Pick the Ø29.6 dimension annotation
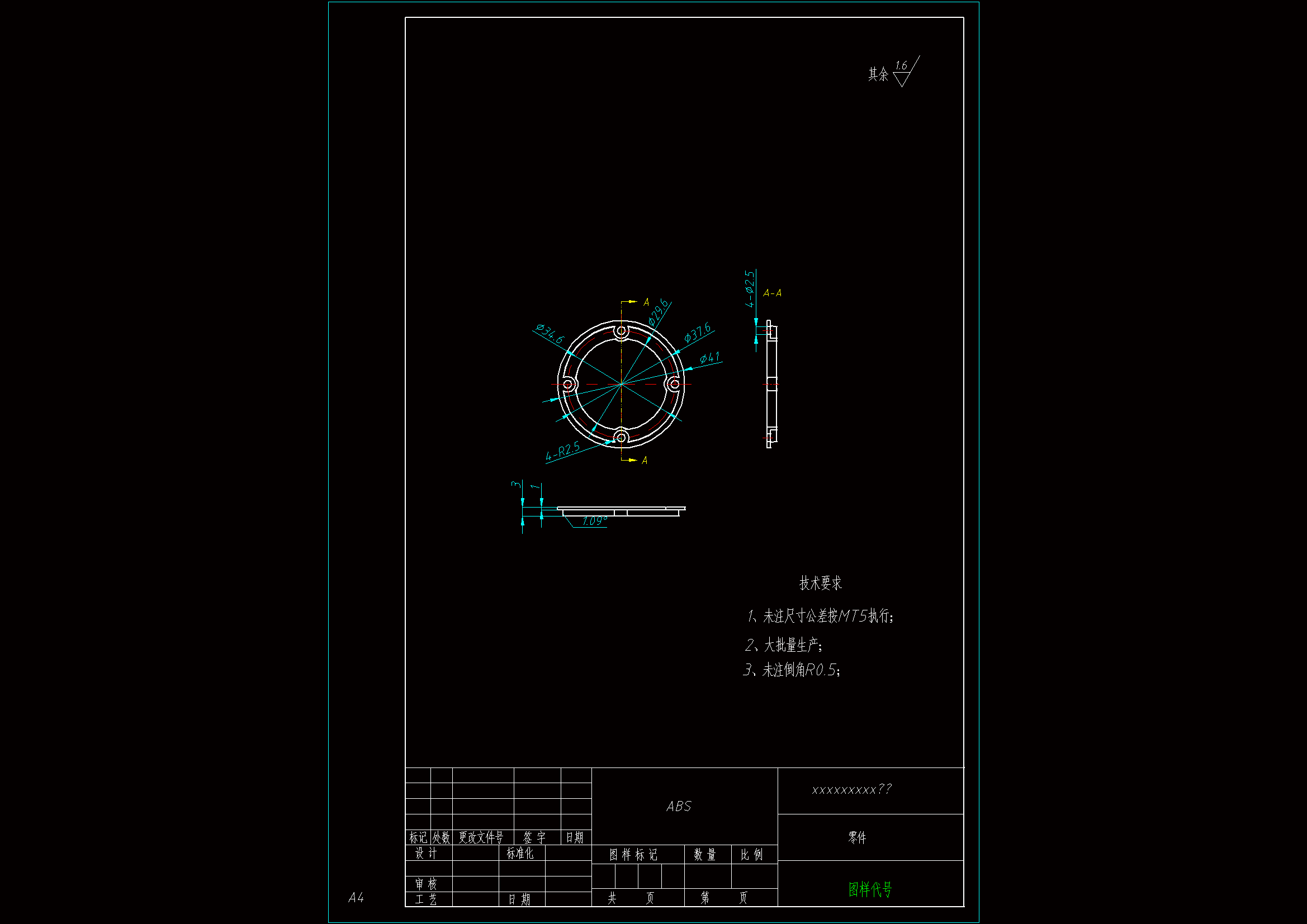 coord(658,312)
